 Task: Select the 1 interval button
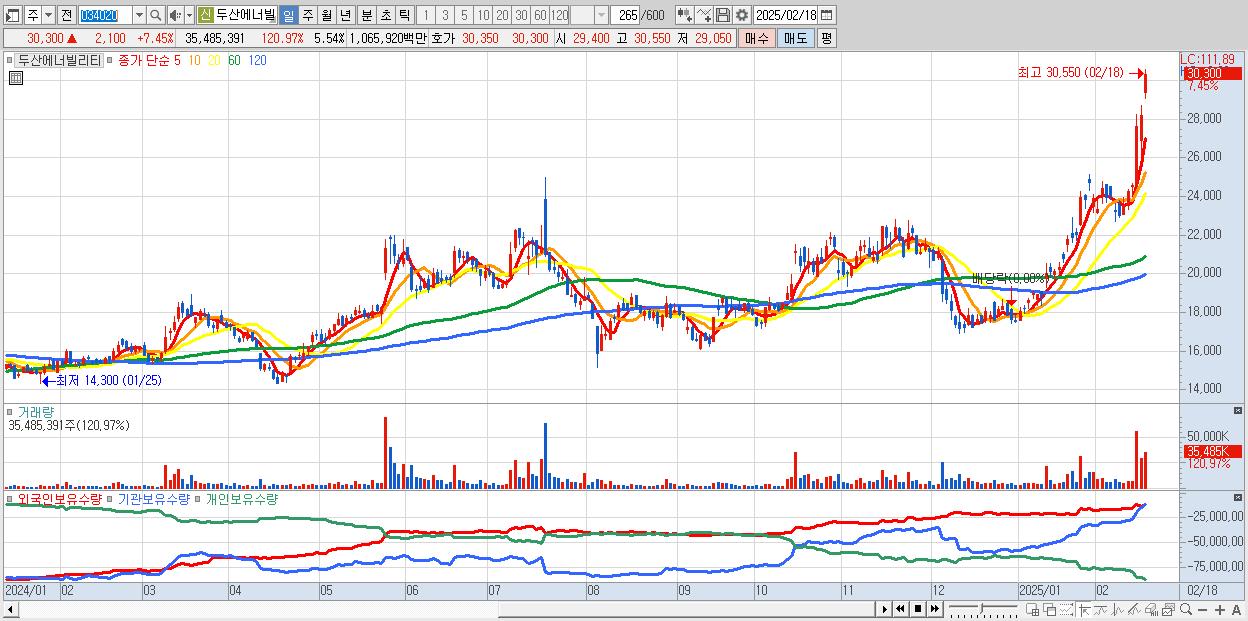coord(425,15)
